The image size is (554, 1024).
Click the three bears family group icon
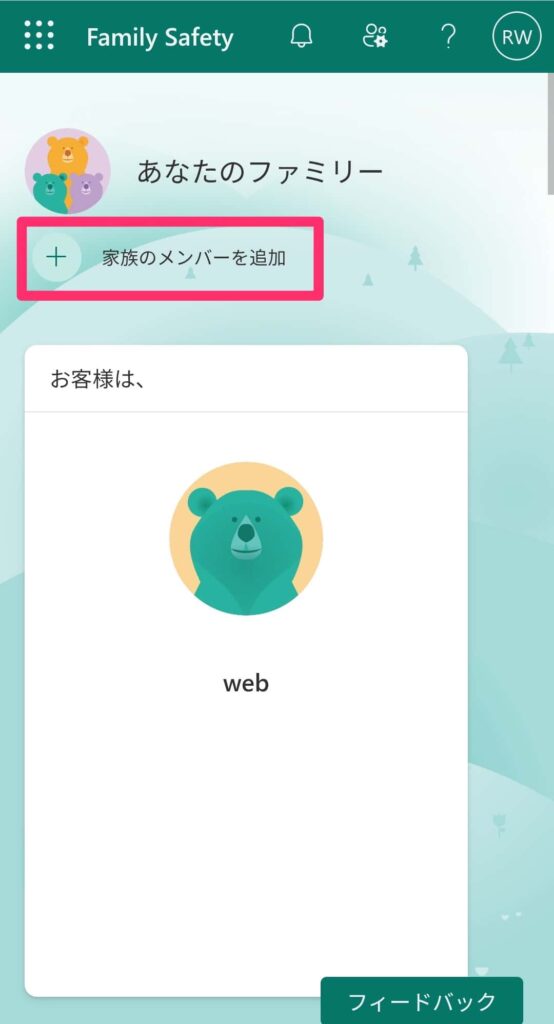67,171
